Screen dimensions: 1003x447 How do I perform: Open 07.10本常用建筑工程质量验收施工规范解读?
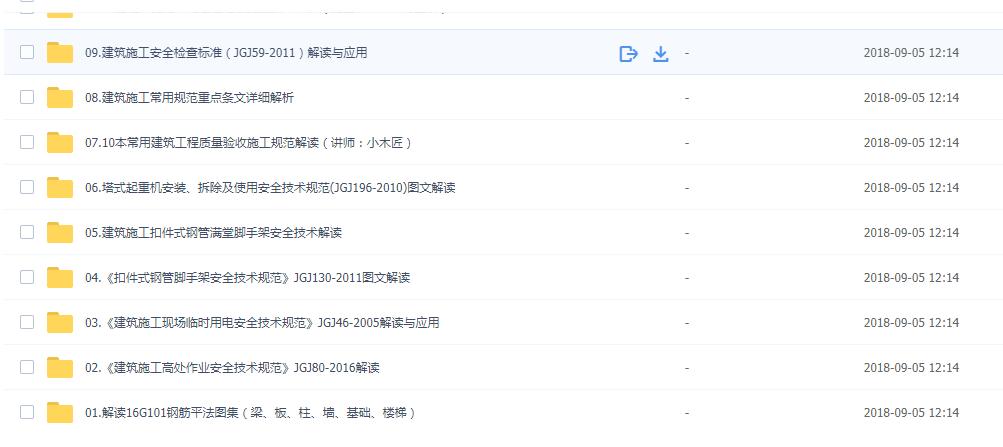(248, 143)
